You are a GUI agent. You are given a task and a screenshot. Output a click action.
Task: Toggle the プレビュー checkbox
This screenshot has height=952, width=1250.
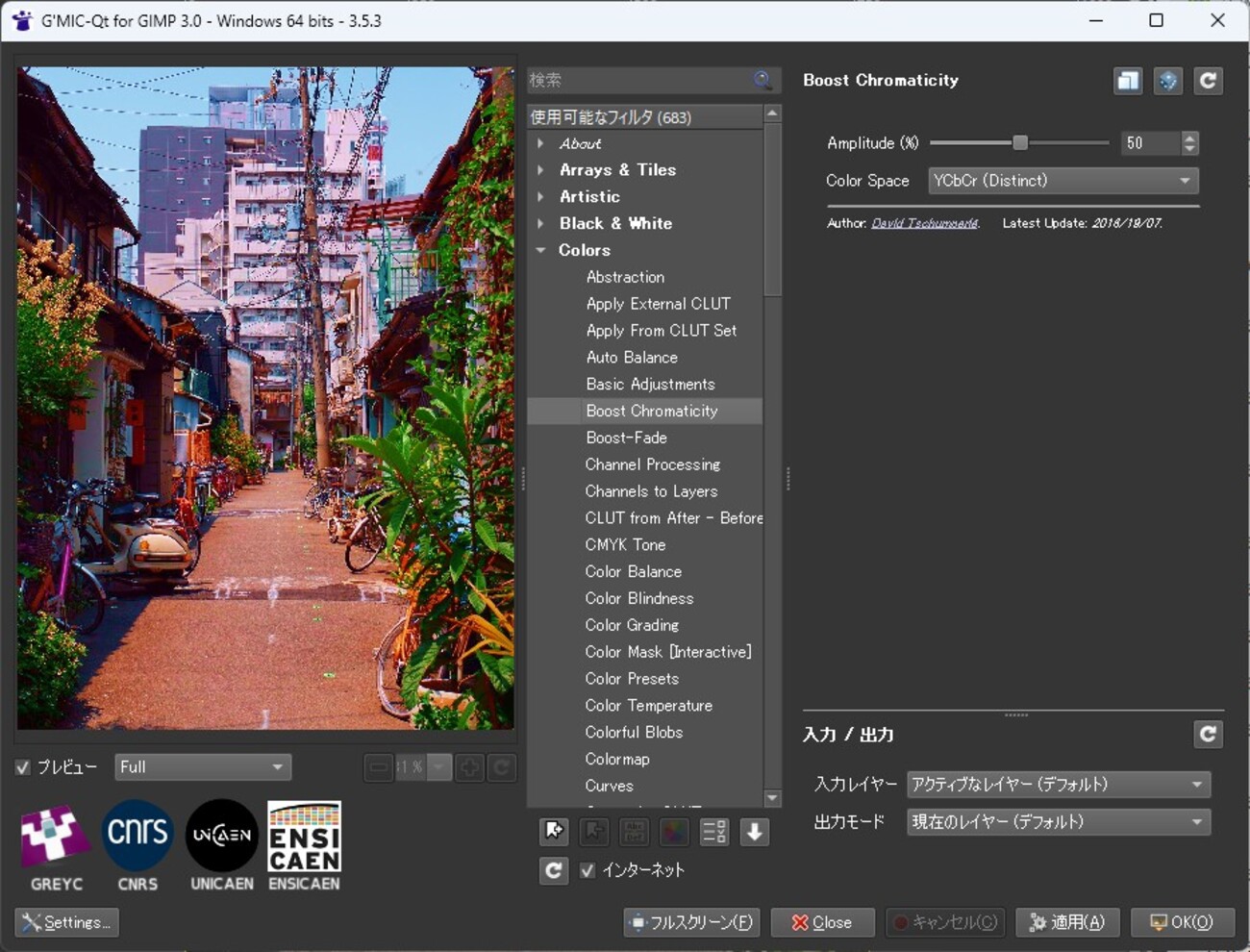click(x=24, y=767)
